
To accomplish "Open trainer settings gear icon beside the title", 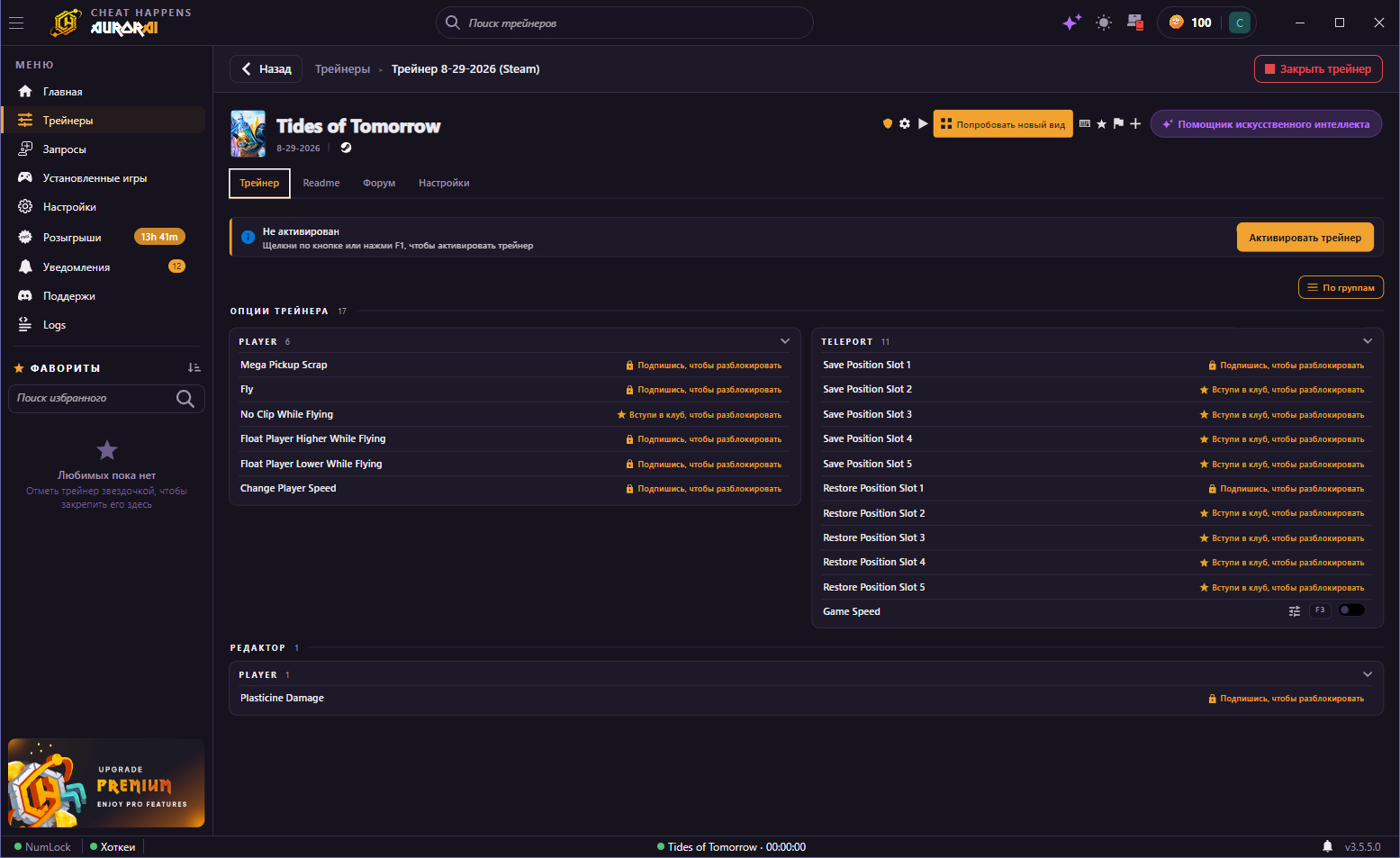I will click(905, 124).
